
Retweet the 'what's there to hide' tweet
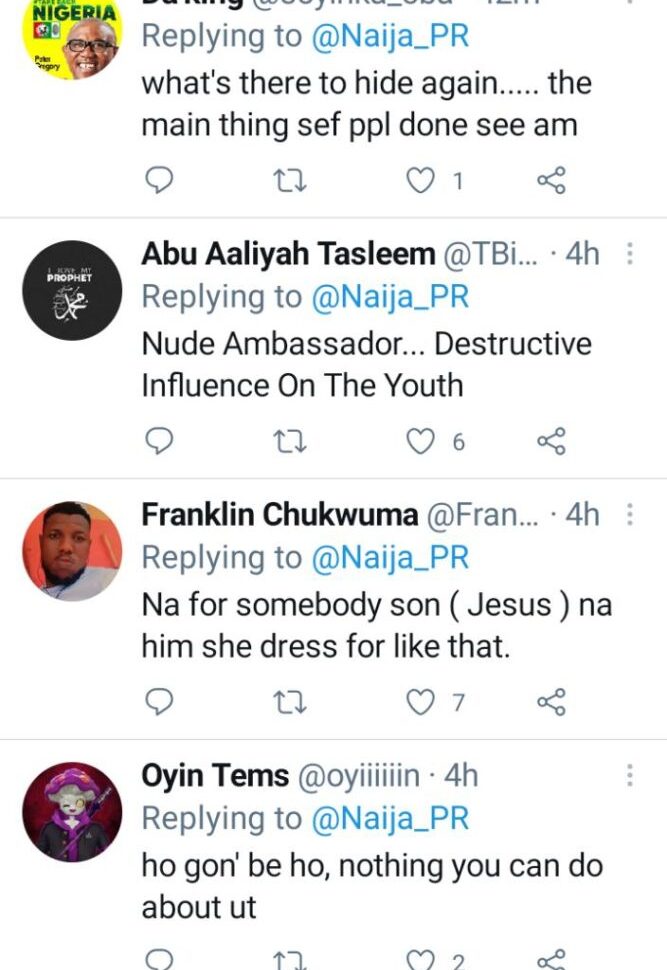[290, 180]
